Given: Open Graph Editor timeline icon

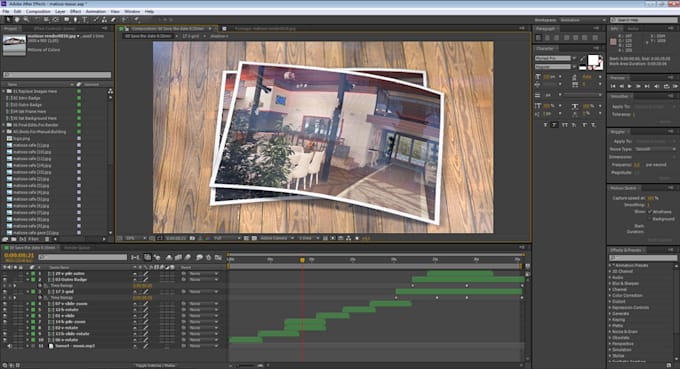Looking at the screenshot, I should coord(218,258).
